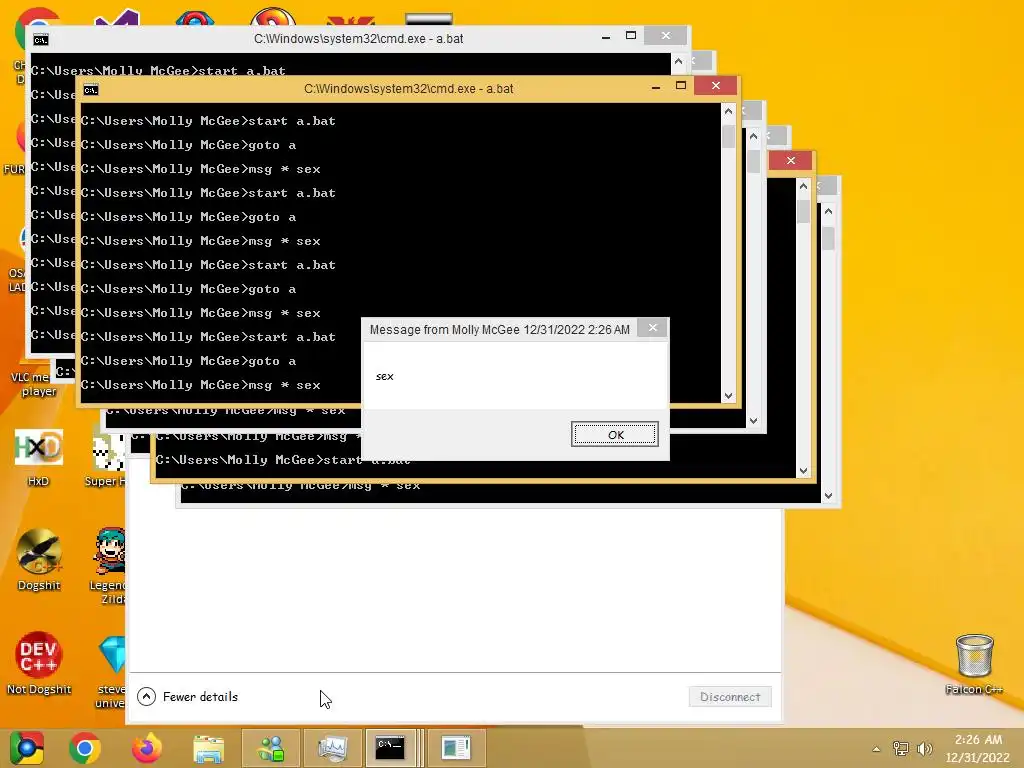Minimize the front cmd.exe a.bat window

coord(656,86)
